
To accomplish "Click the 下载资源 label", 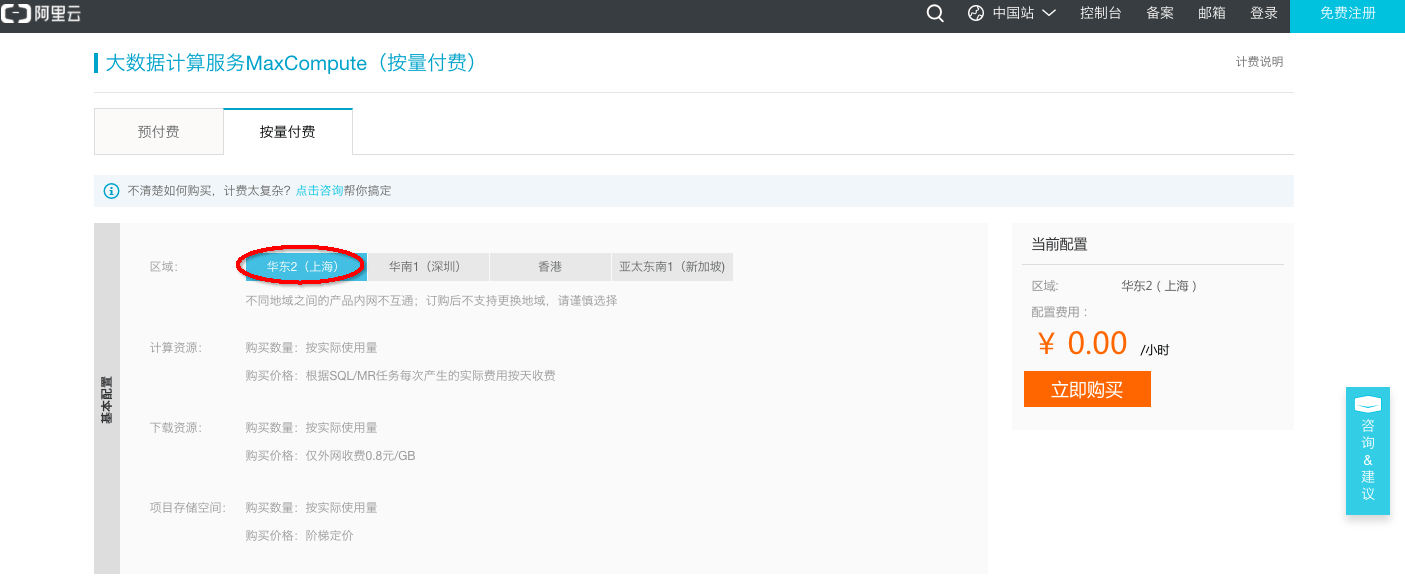I will pos(176,428).
